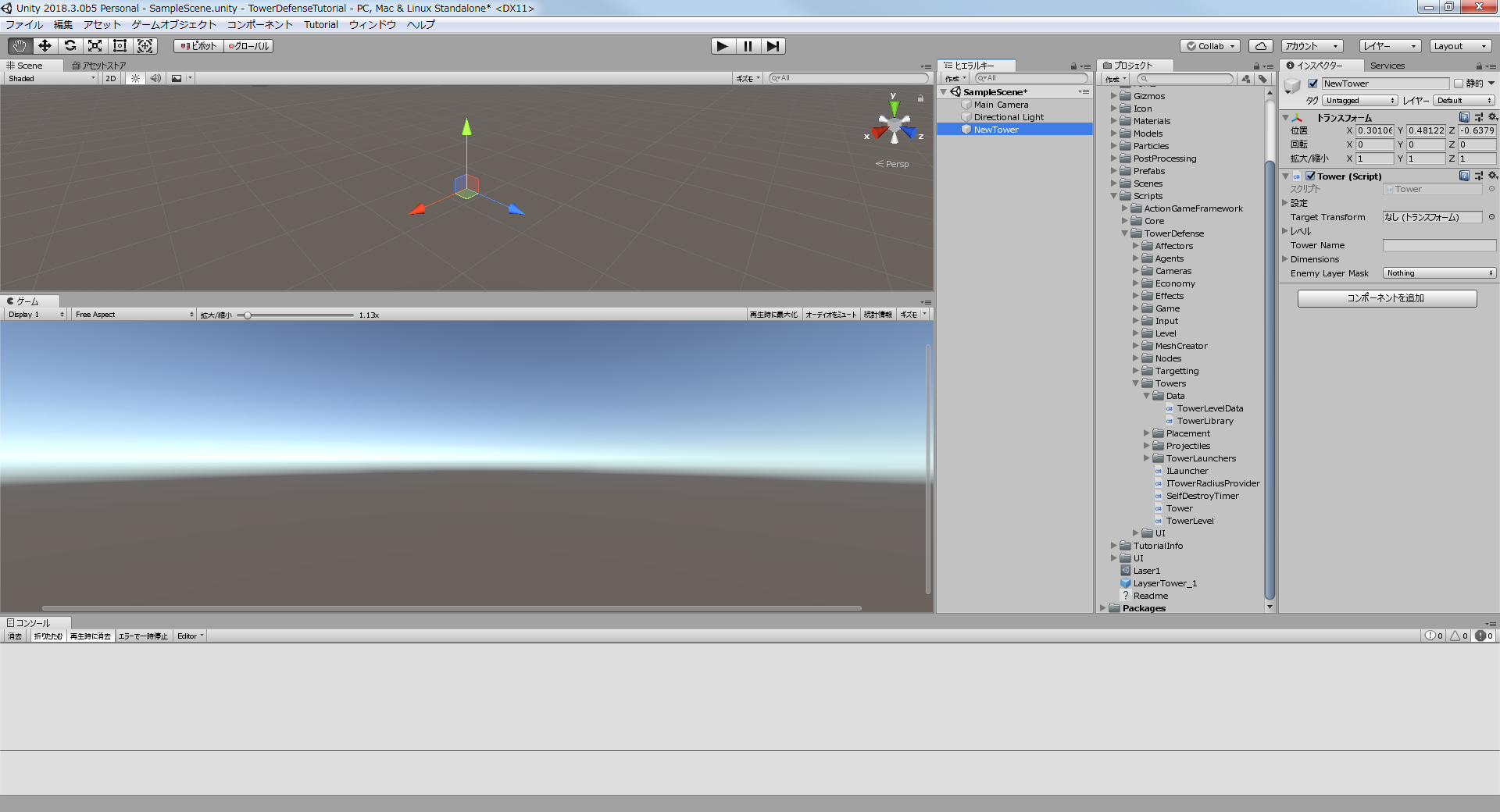The height and width of the screenshot is (812, 1500).
Task: Select the combined Transform tool
Action: (145, 46)
